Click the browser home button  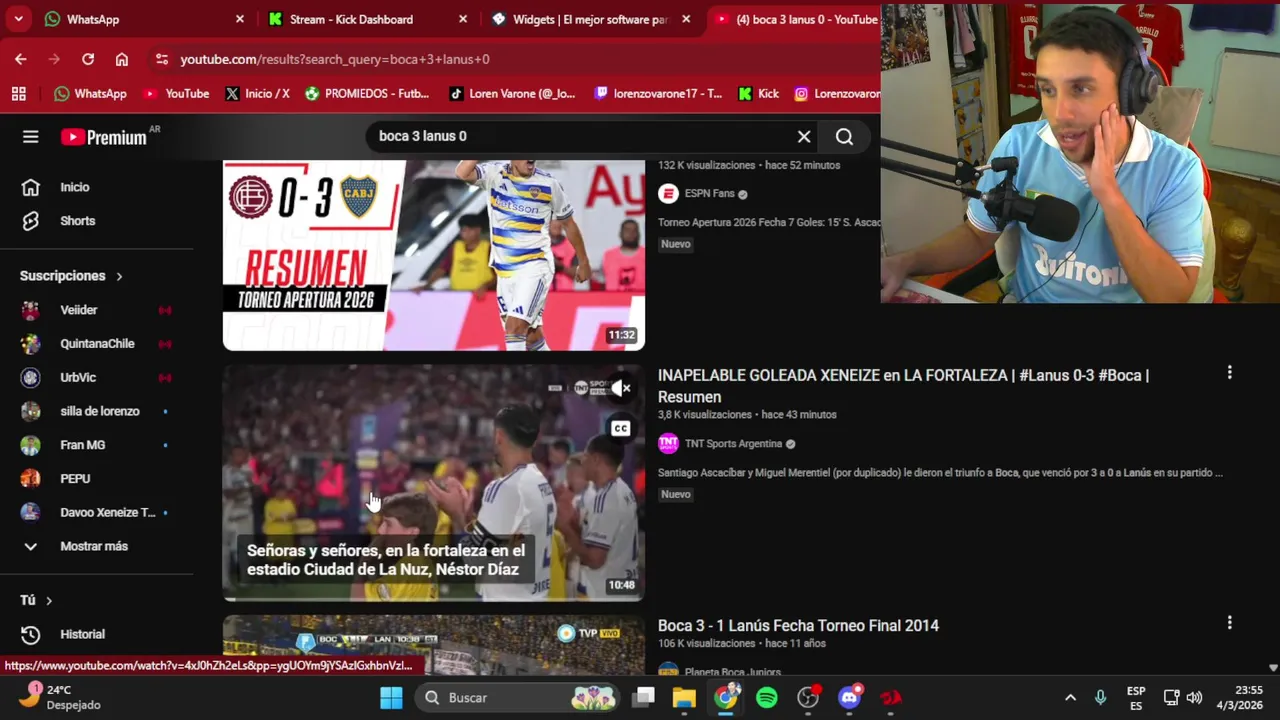click(122, 59)
